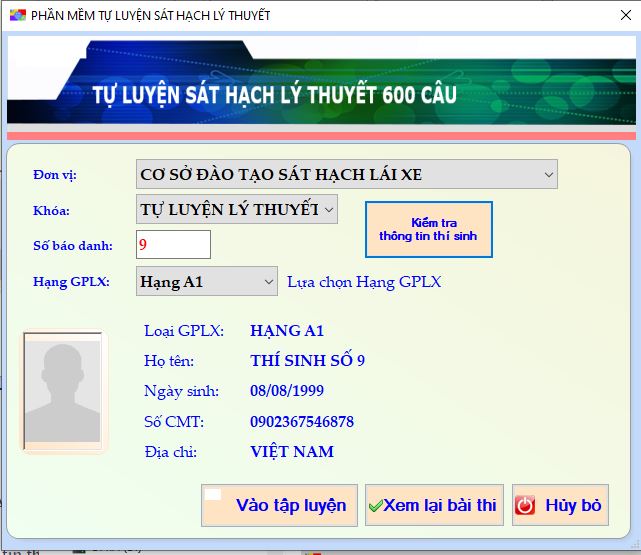
Task: Click the Khóa label
Action: point(51,210)
